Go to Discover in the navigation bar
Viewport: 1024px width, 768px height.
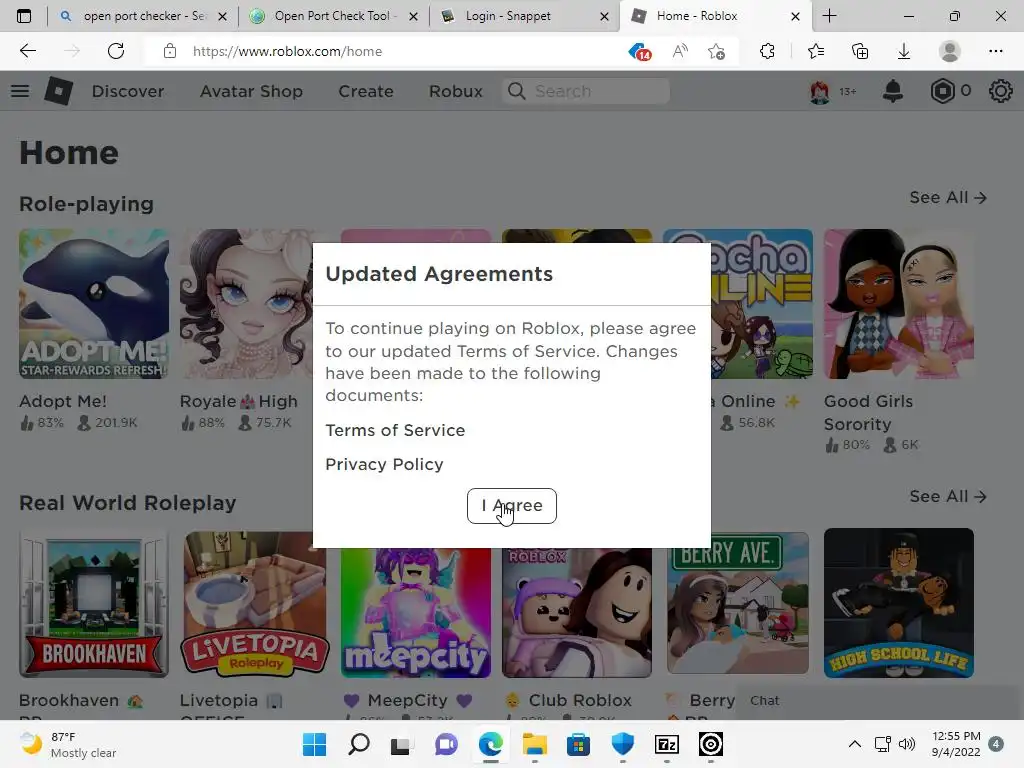[x=128, y=91]
